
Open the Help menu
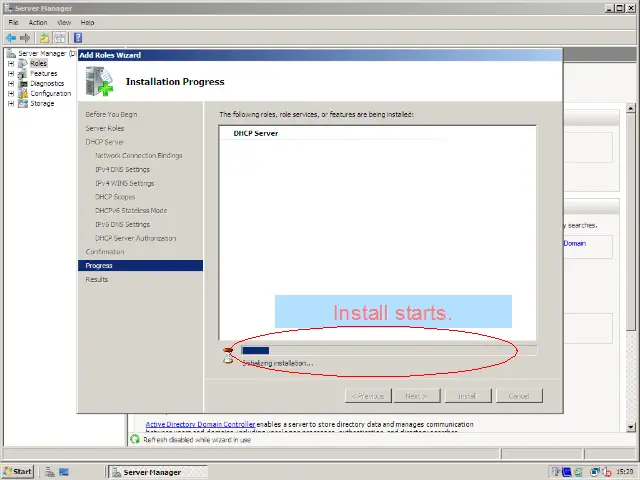pos(87,22)
